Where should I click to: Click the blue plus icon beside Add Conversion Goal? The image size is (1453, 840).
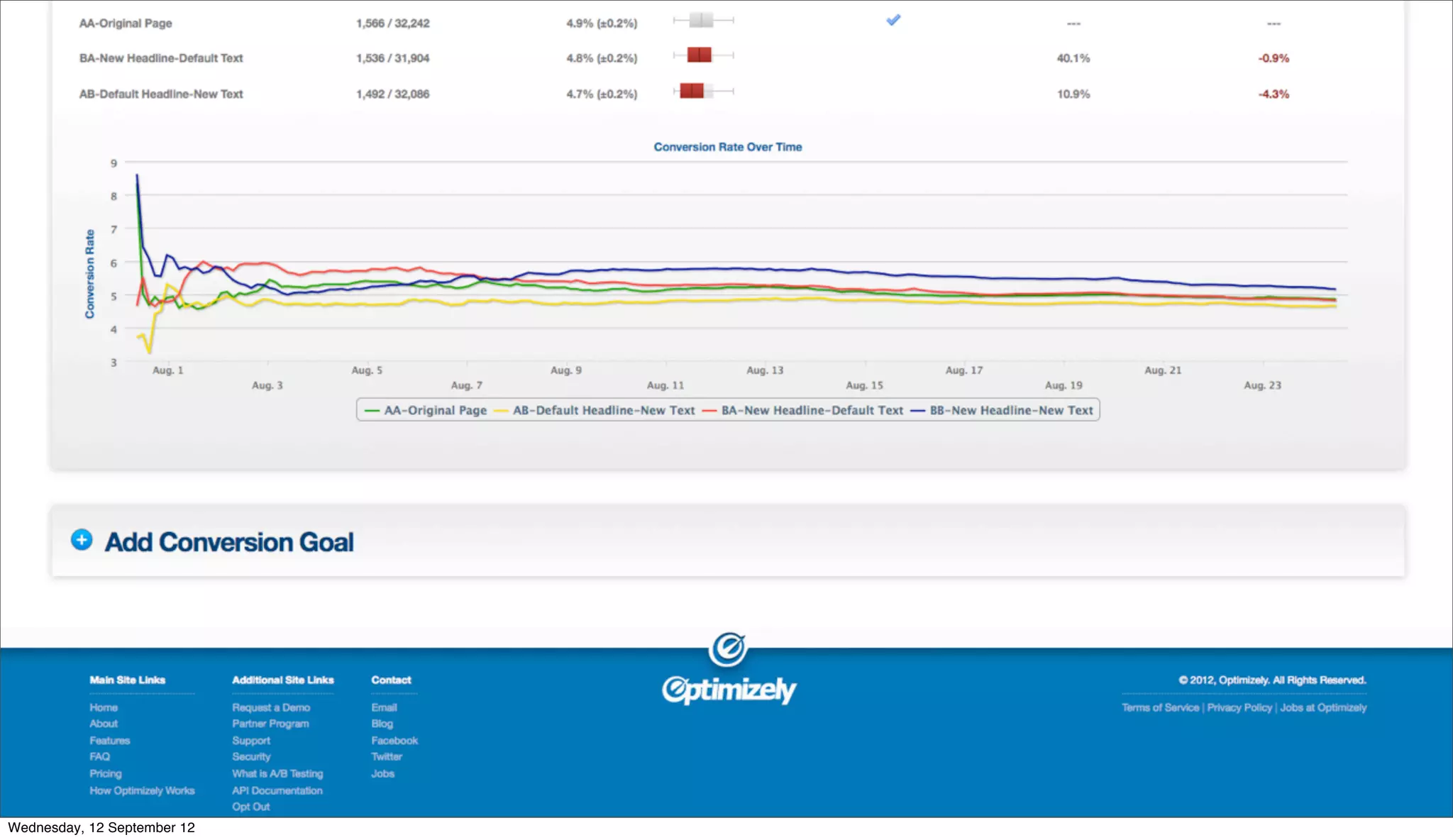(x=82, y=540)
